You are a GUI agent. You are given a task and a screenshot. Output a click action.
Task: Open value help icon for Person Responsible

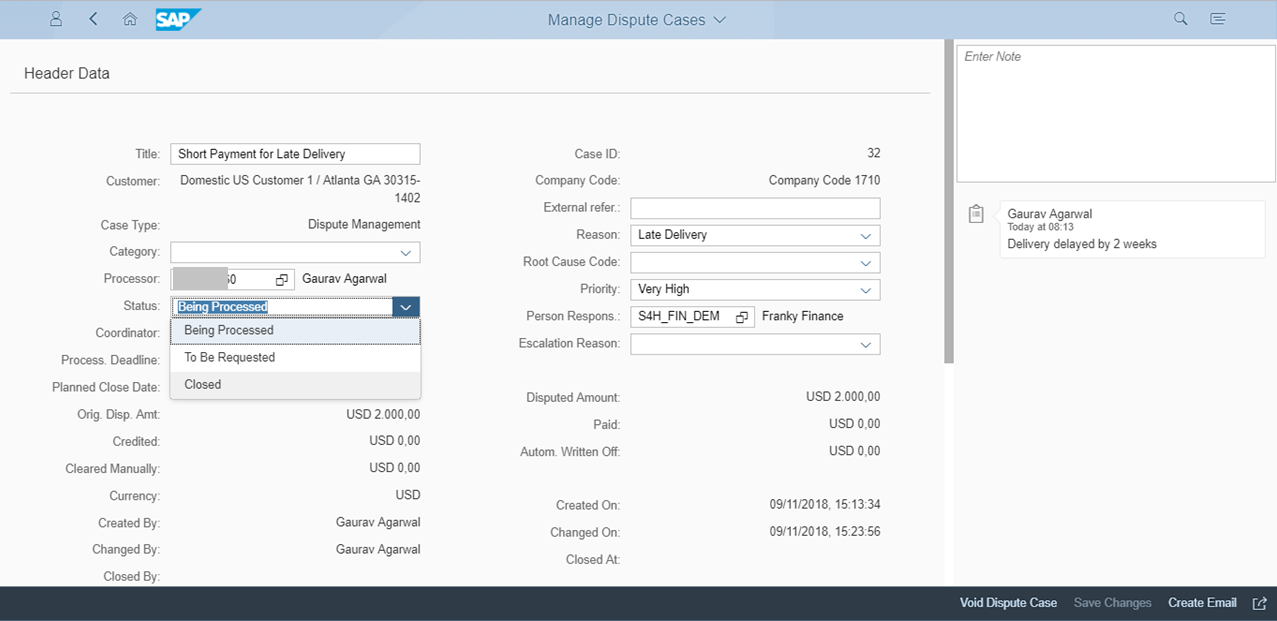pyautogui.click(x=742, y=317)
